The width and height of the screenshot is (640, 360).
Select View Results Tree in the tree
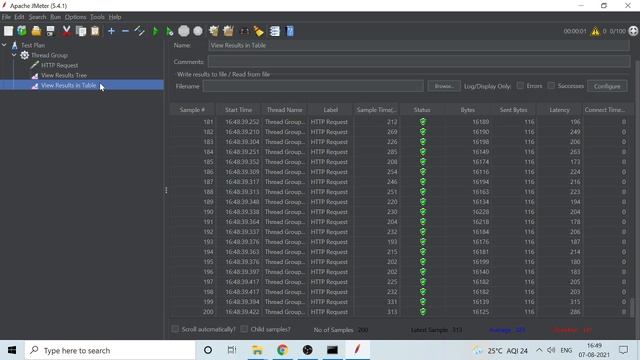[64, 75]
